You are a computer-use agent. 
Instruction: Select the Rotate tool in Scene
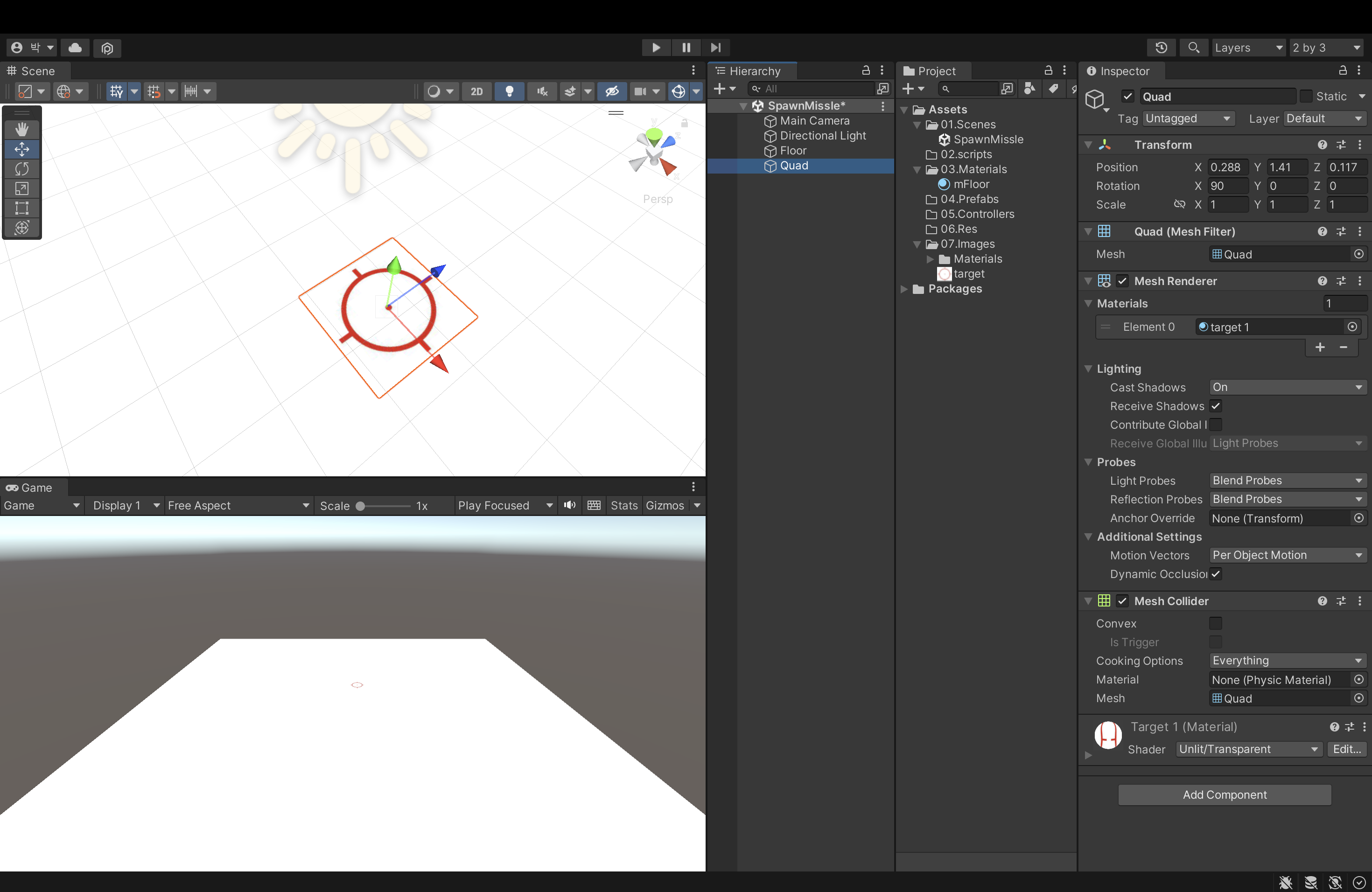pyautogui.click(x=22, y=169)
